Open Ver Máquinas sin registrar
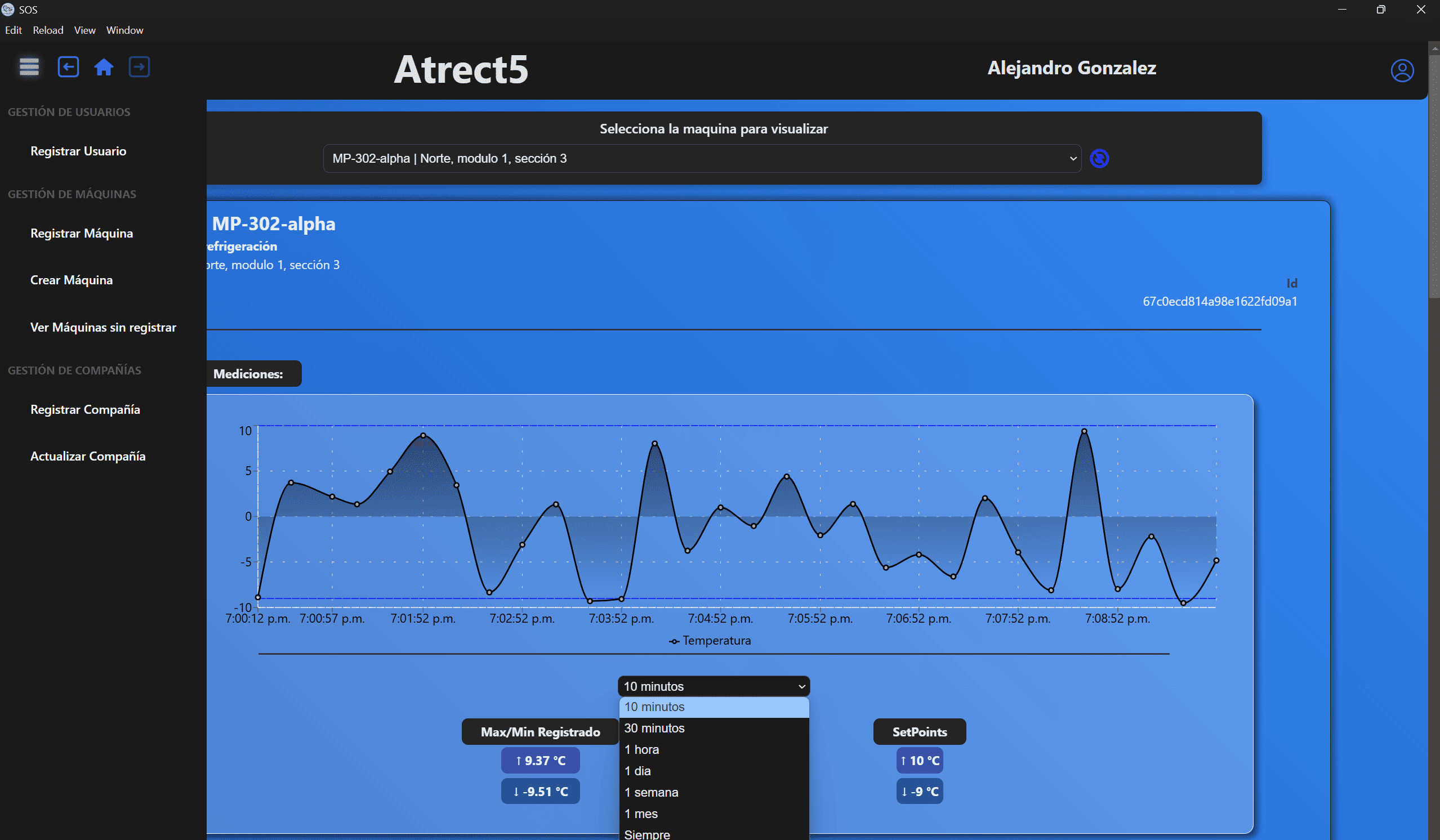The width and height of the screenshot is (1440, 840). [x=103, y=328]
